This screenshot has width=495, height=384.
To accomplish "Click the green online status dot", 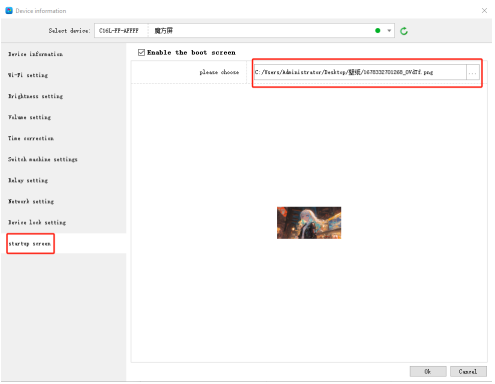I will click(x=378, y=31).
